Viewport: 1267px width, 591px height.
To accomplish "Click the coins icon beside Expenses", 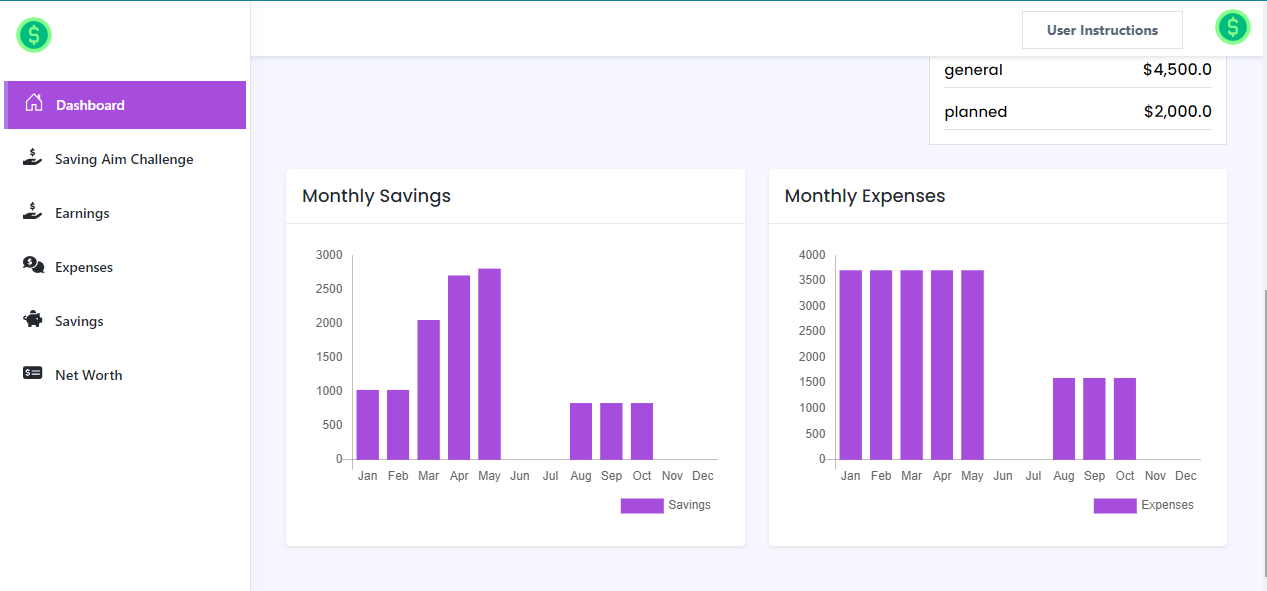I will 33,266.
